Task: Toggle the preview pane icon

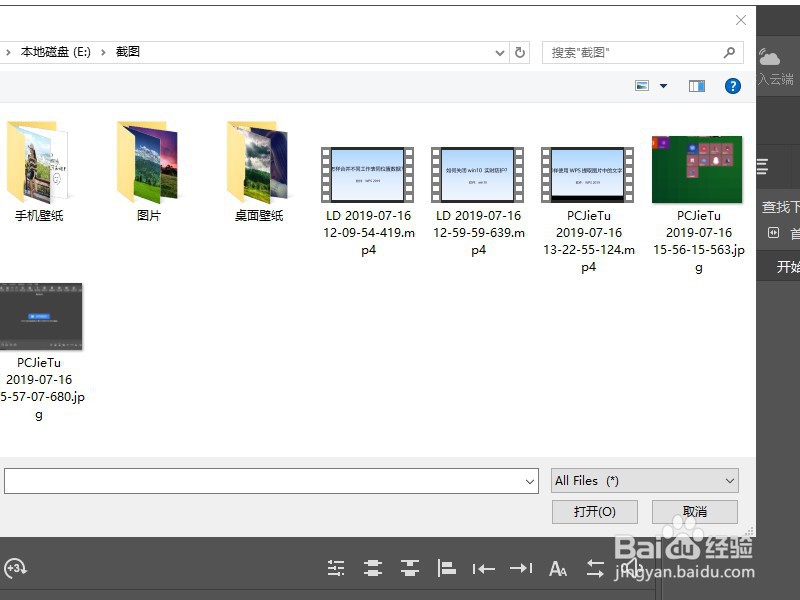Action: pos(697,86)
